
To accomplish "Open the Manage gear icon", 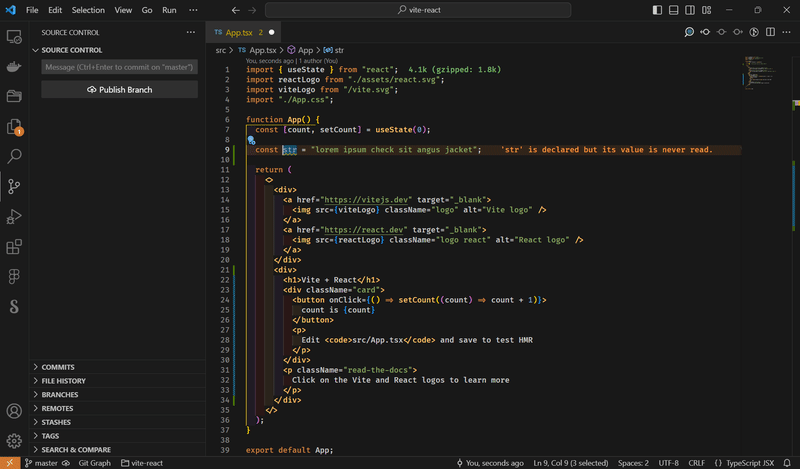I will (x=14, y=440).
